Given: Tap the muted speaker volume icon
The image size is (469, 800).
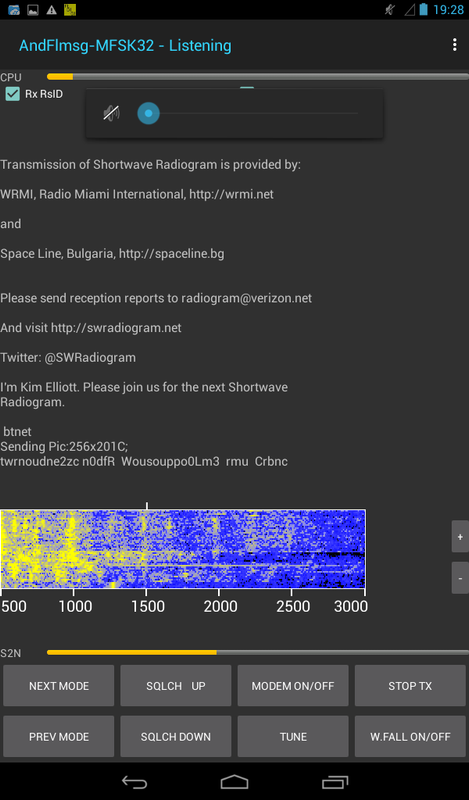Looking at the screenshot, I should tap(111, 113).
